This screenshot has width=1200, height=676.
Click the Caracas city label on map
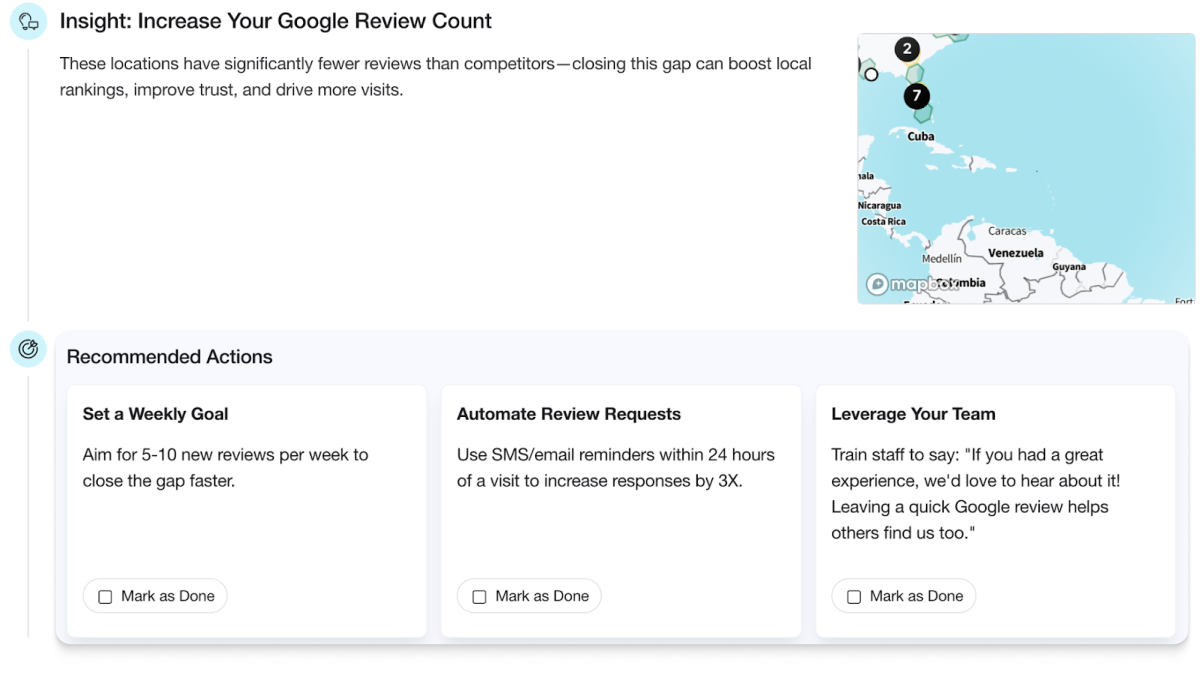tap(1007, 231)
